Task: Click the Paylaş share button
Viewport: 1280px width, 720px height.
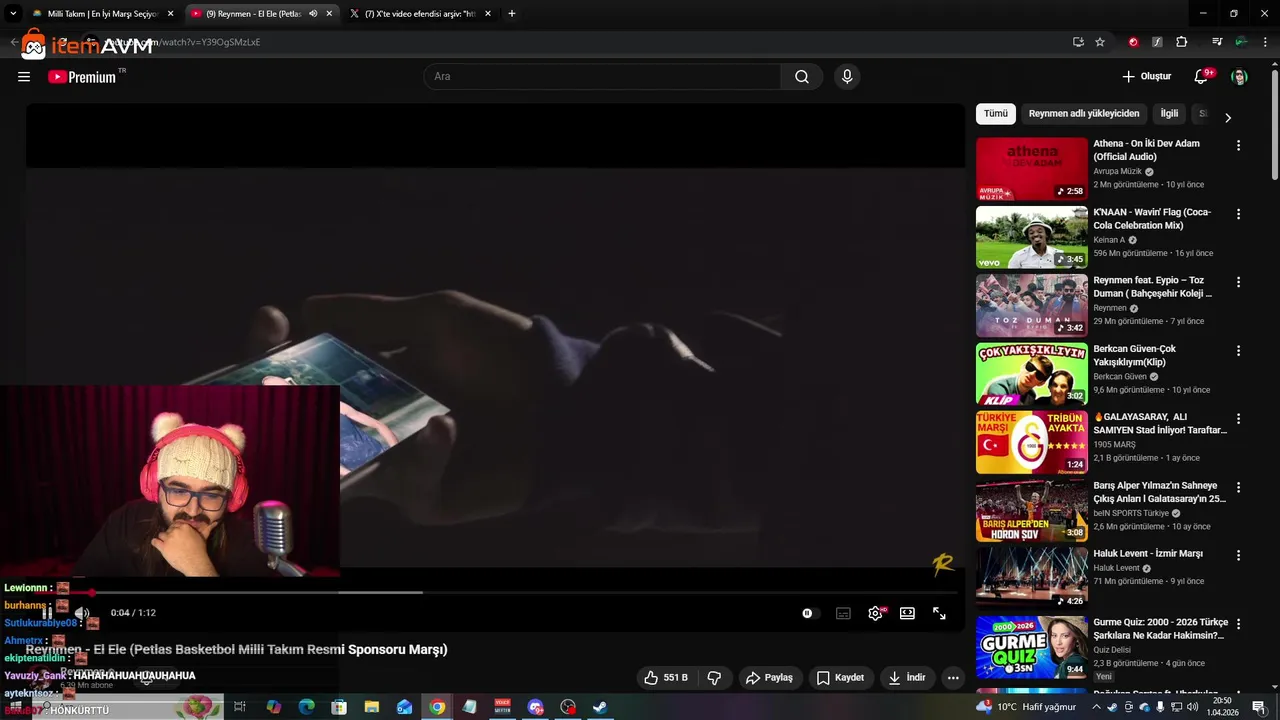Action: click(x=769, y=678)
